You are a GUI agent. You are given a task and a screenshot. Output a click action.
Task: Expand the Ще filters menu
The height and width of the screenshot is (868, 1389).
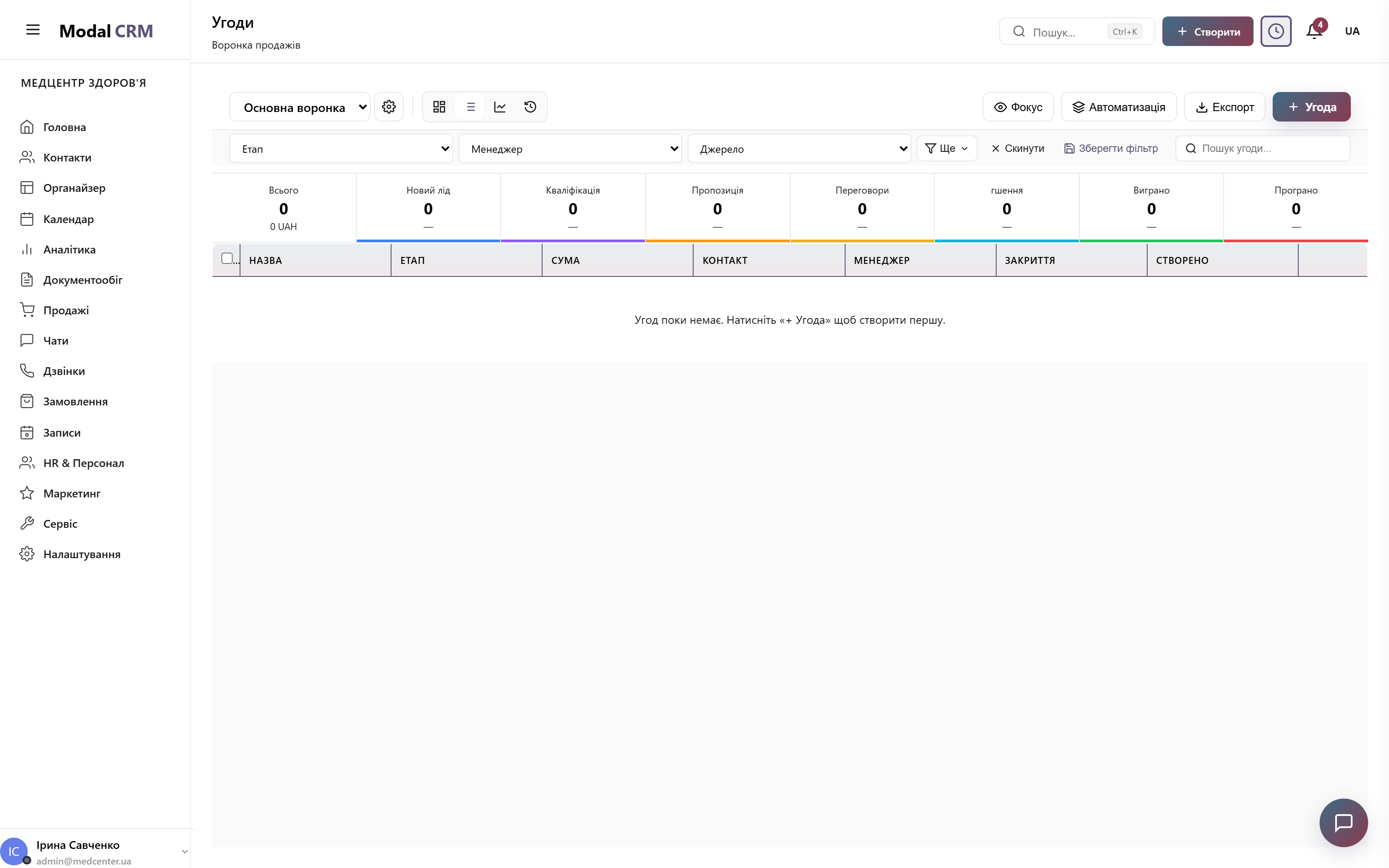946,149
